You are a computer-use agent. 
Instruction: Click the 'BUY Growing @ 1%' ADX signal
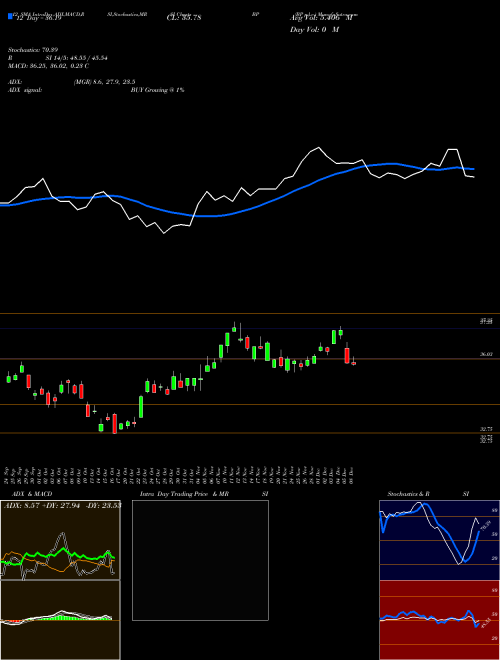[x=157, y=90]
